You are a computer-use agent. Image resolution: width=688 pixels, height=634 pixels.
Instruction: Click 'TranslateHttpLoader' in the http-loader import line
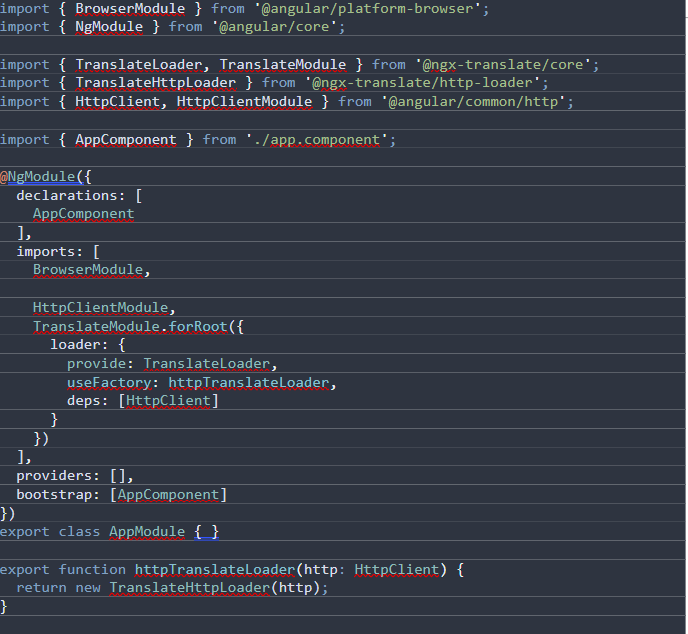point(156,83)
